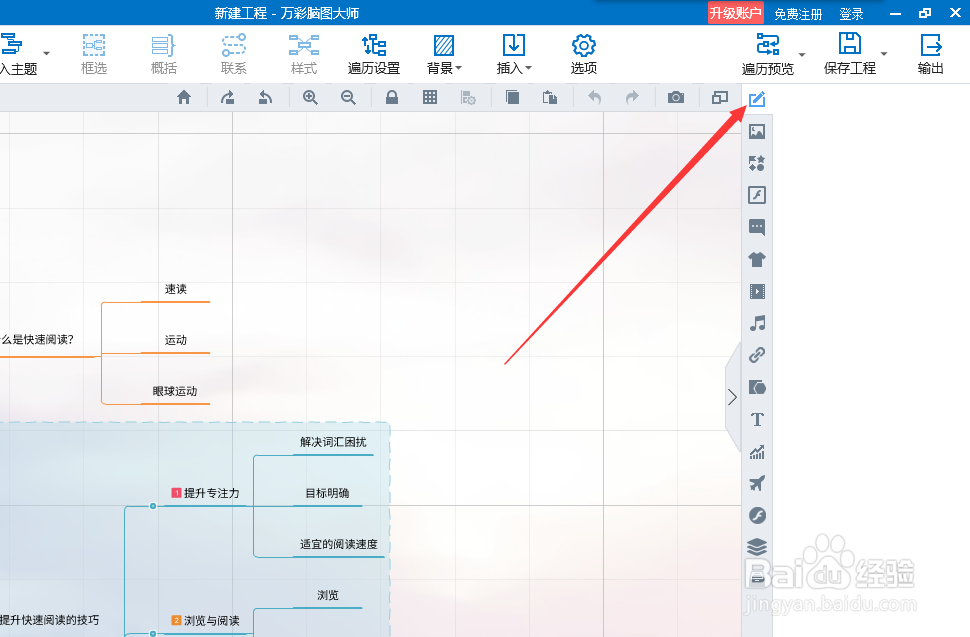The image size is (970, 637).
Task: Expand the arrow beside 保存工程
Action: click(x=884, y=54)
